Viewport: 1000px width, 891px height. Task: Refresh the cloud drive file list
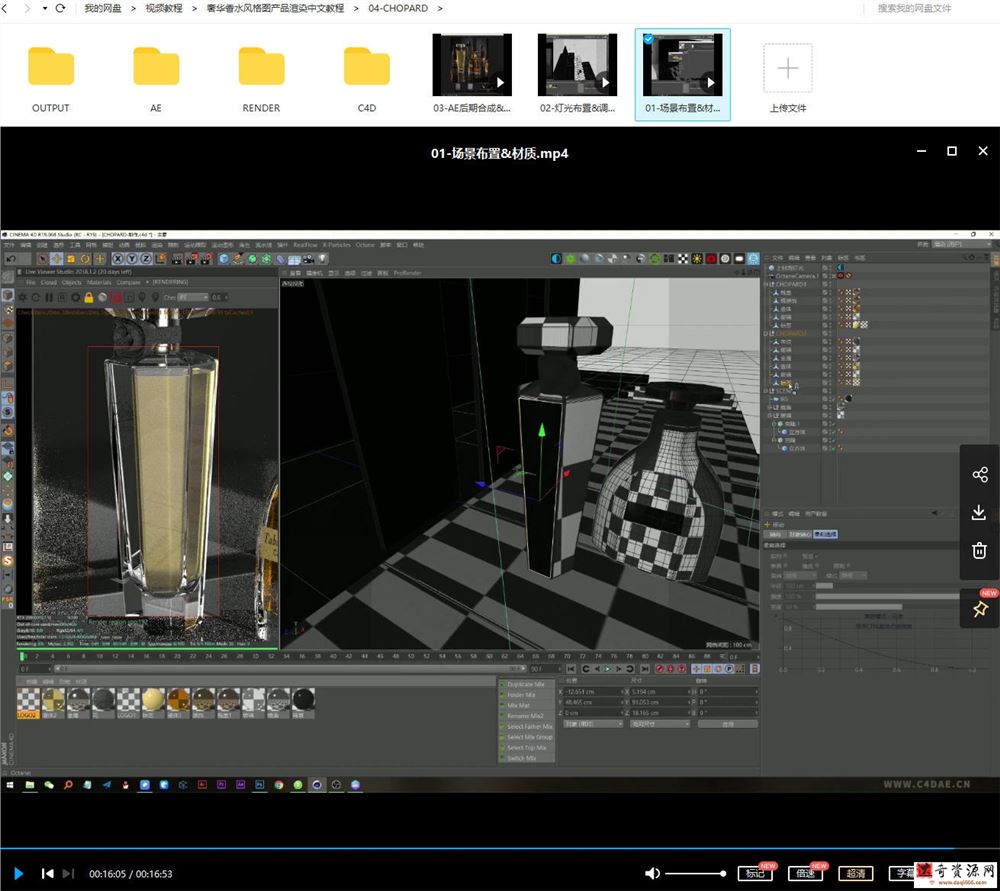pyautogui.click(x=61, y=8)
